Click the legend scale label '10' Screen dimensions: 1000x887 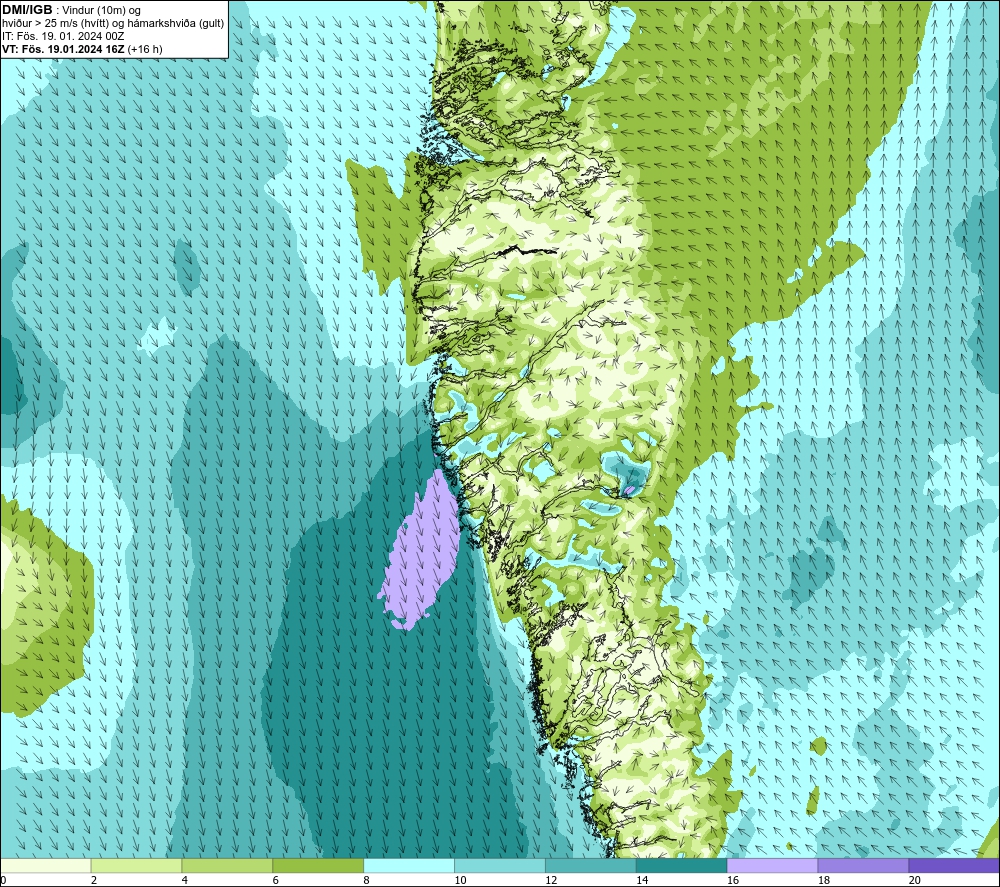coord(460,880)
